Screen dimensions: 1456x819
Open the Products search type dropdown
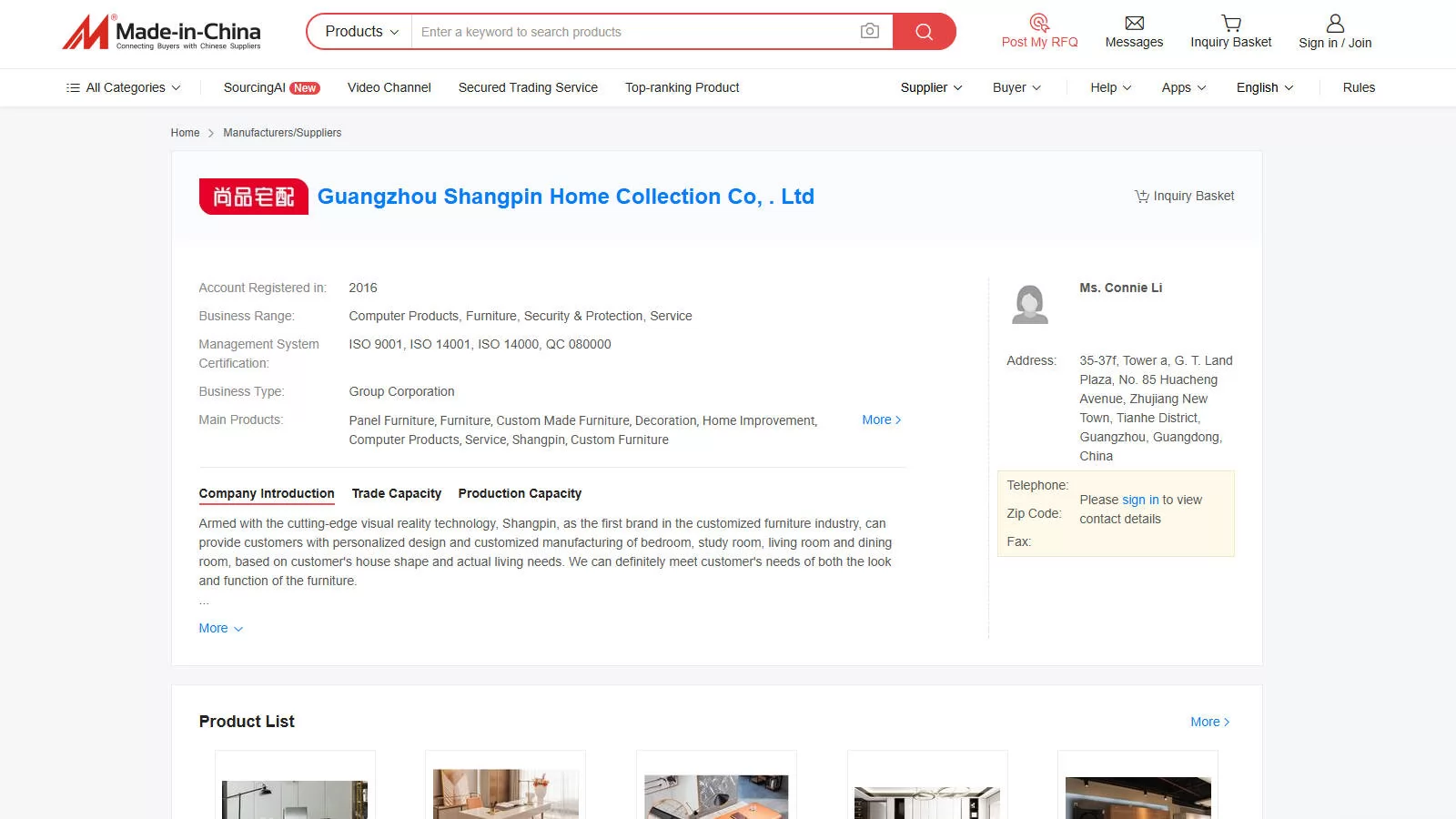tap(360, 32)
